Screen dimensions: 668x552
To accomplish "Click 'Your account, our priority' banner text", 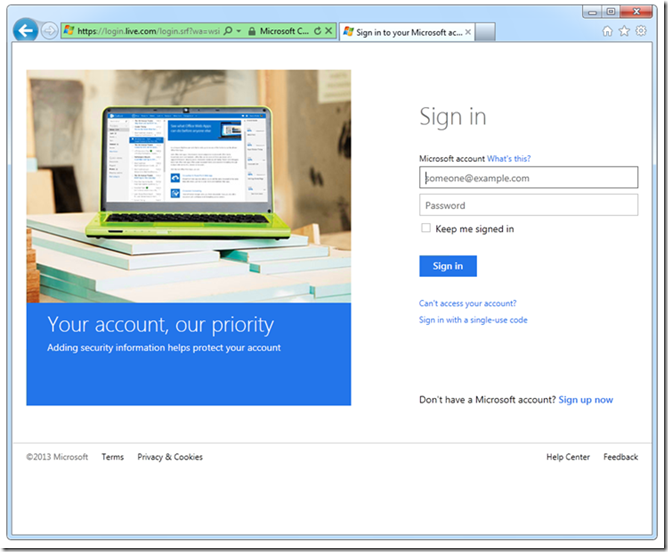I will [161, 325].
